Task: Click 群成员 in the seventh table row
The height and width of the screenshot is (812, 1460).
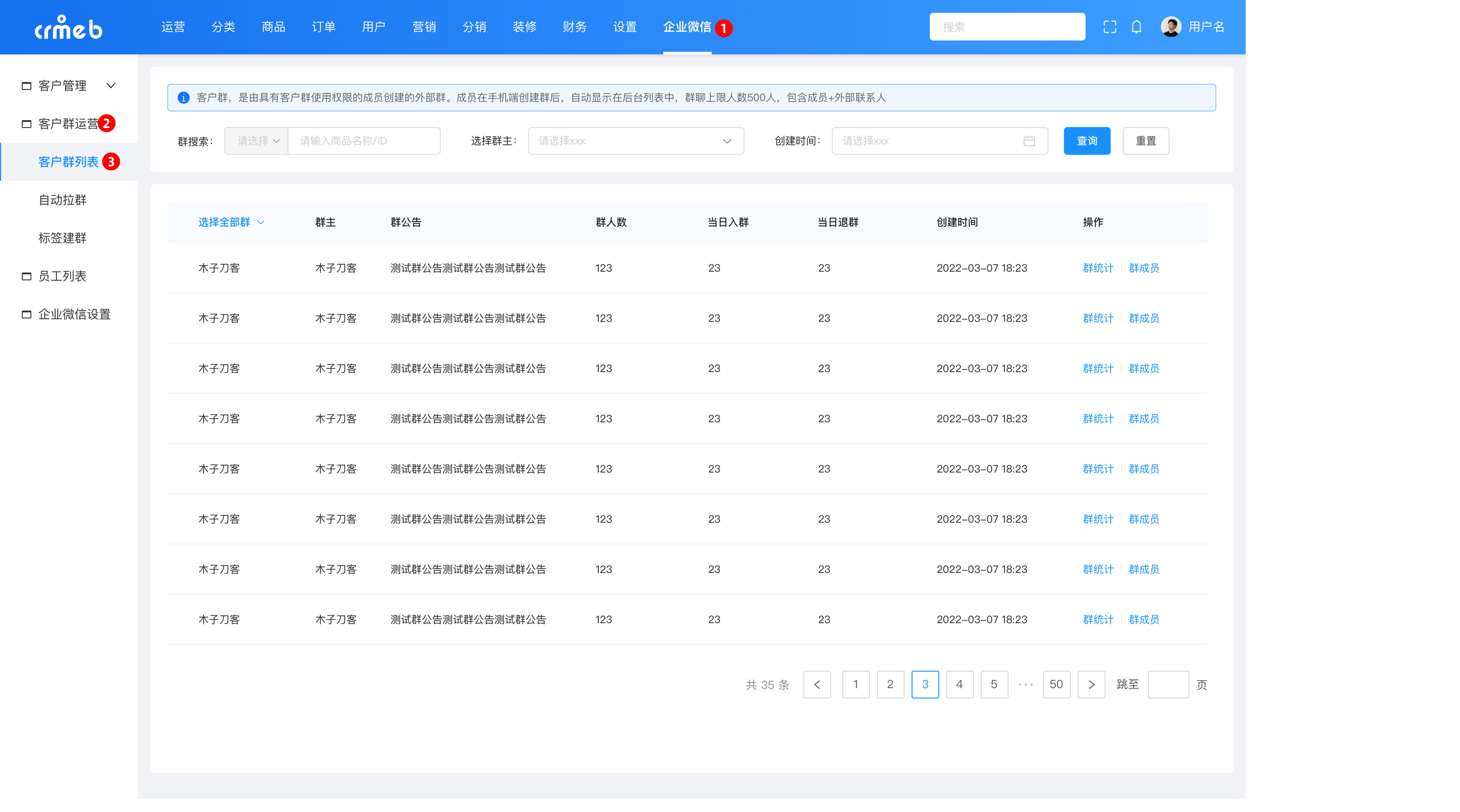Action: 1144,569
